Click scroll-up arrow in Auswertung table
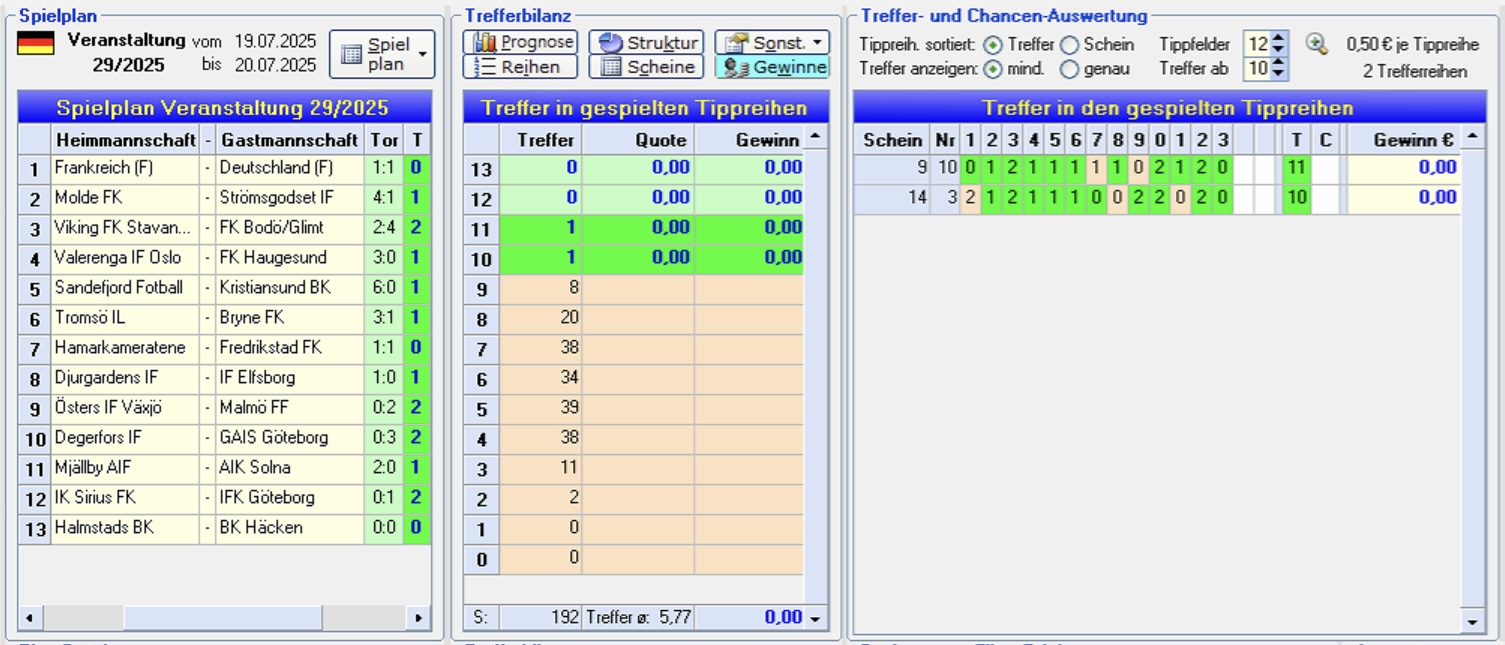The width and height of the screenshot is (1505, 645). point(1472,136)
